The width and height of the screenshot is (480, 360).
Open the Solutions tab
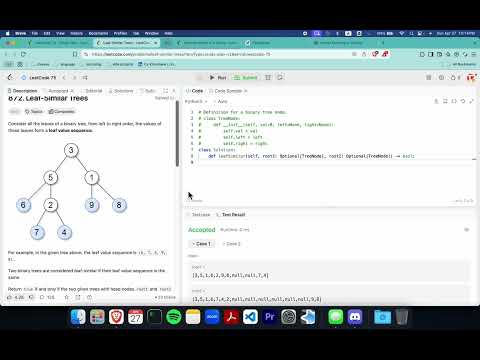point(121,91)
